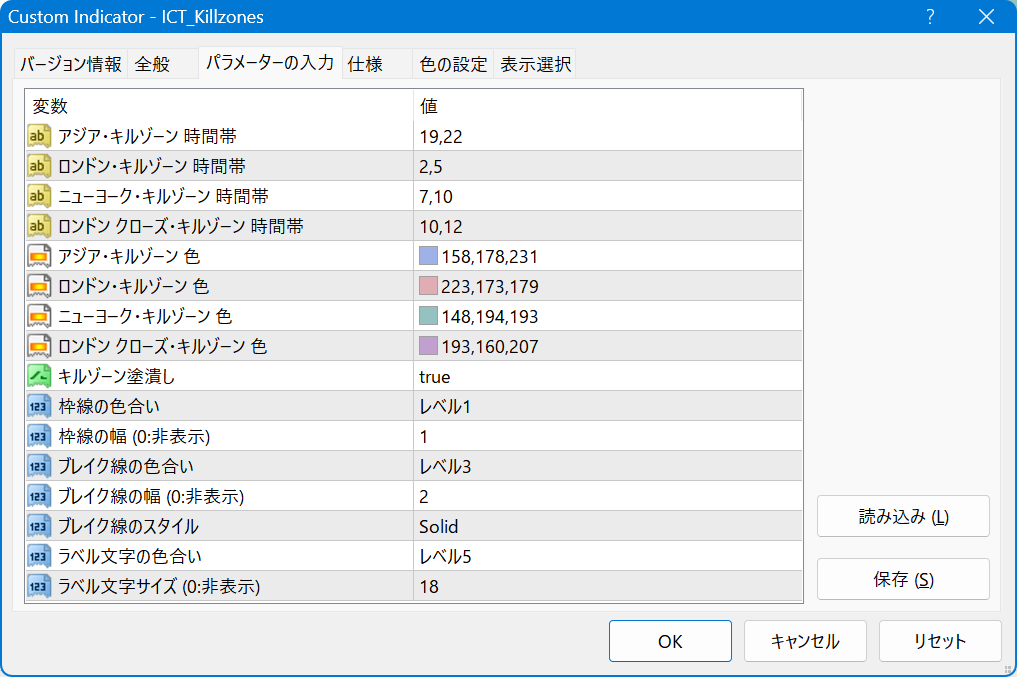Select the ブレイク線の幅 value field
Screen dimensions: 1017x677
[607, 497]
